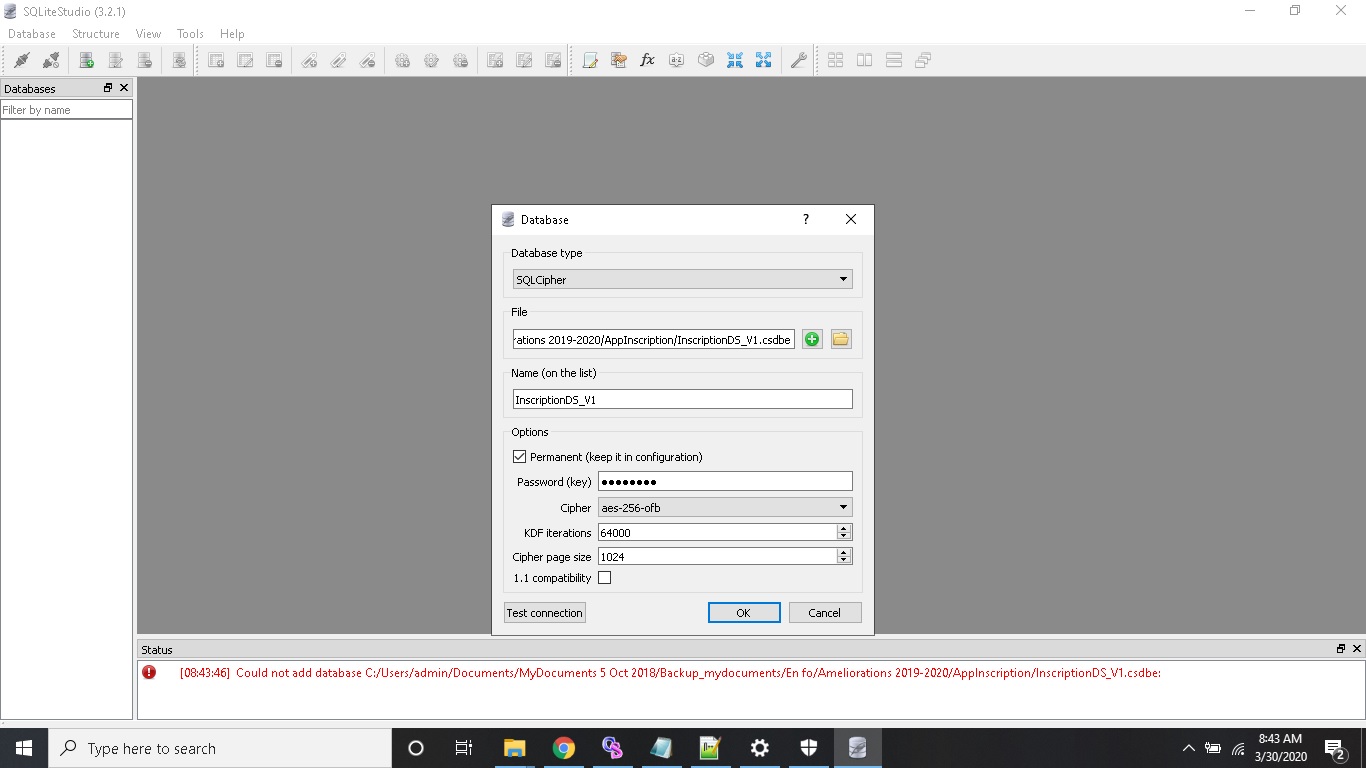The image size is (1366, 768).
Task: Click the Delete table toolbar icon
Action: [x=274, y=60]
